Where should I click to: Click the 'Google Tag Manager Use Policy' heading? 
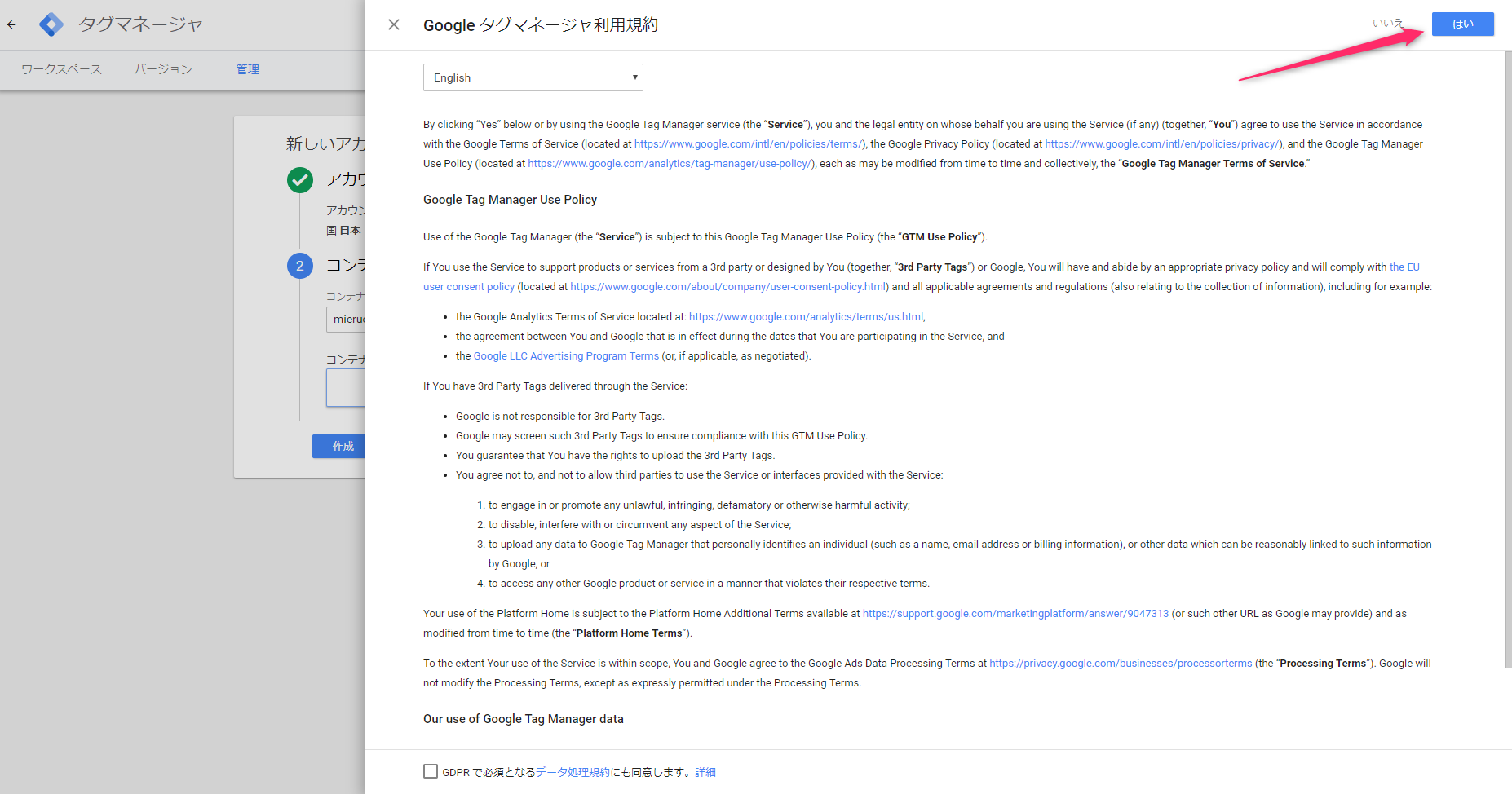(x=510, y=200)
